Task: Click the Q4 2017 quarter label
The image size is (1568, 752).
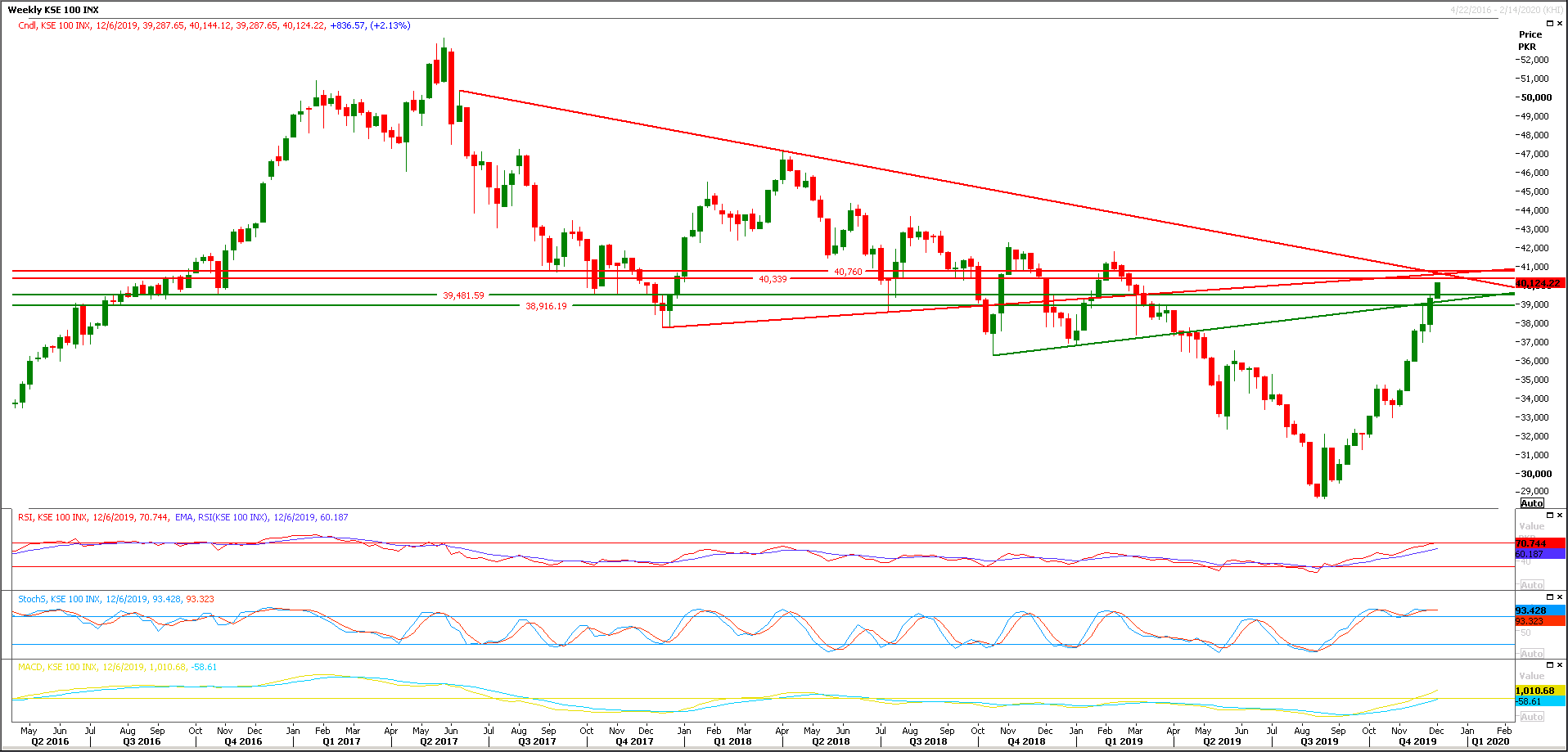Action: 634,741
